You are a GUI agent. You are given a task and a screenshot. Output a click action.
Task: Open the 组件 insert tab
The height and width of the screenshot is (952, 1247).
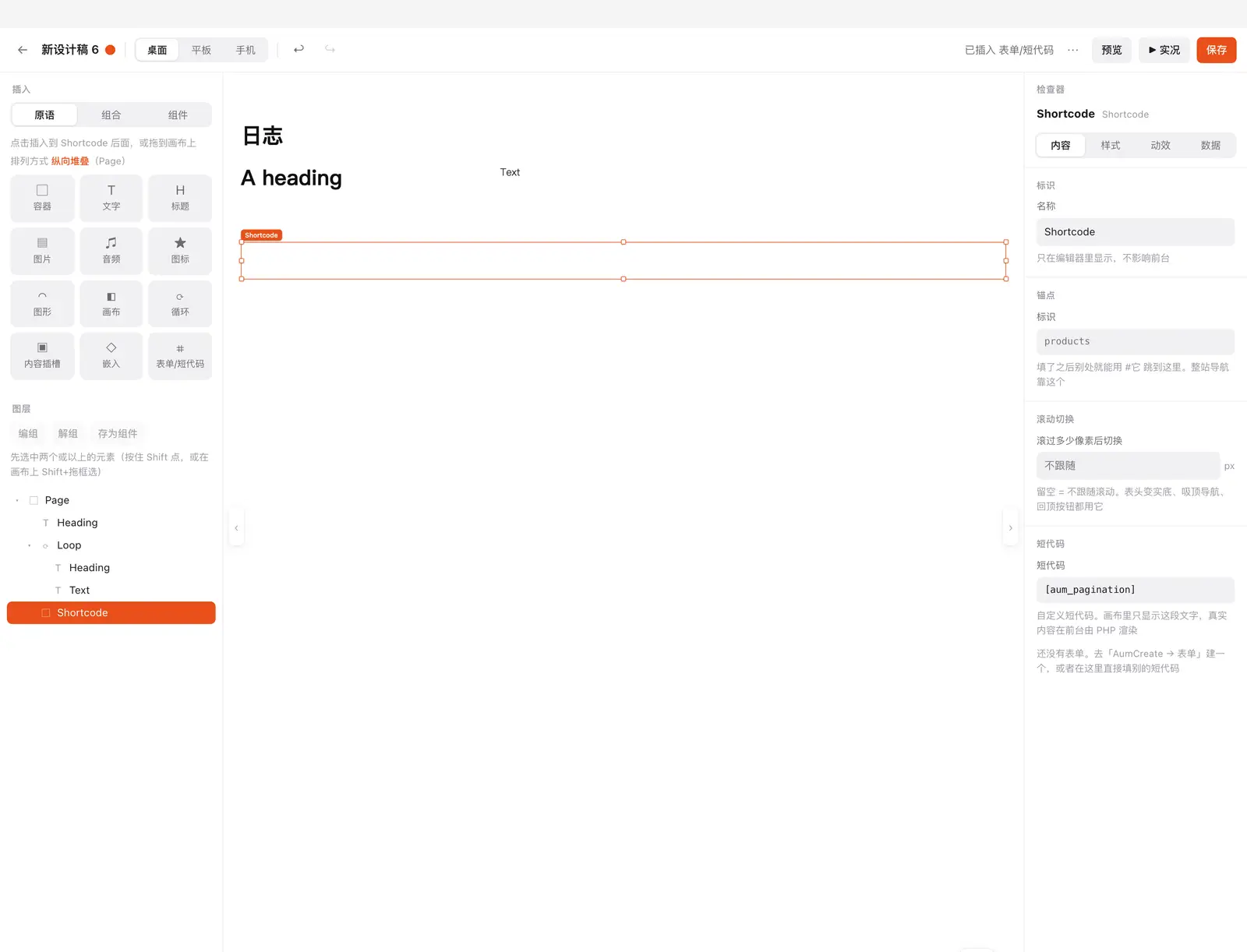178,115
